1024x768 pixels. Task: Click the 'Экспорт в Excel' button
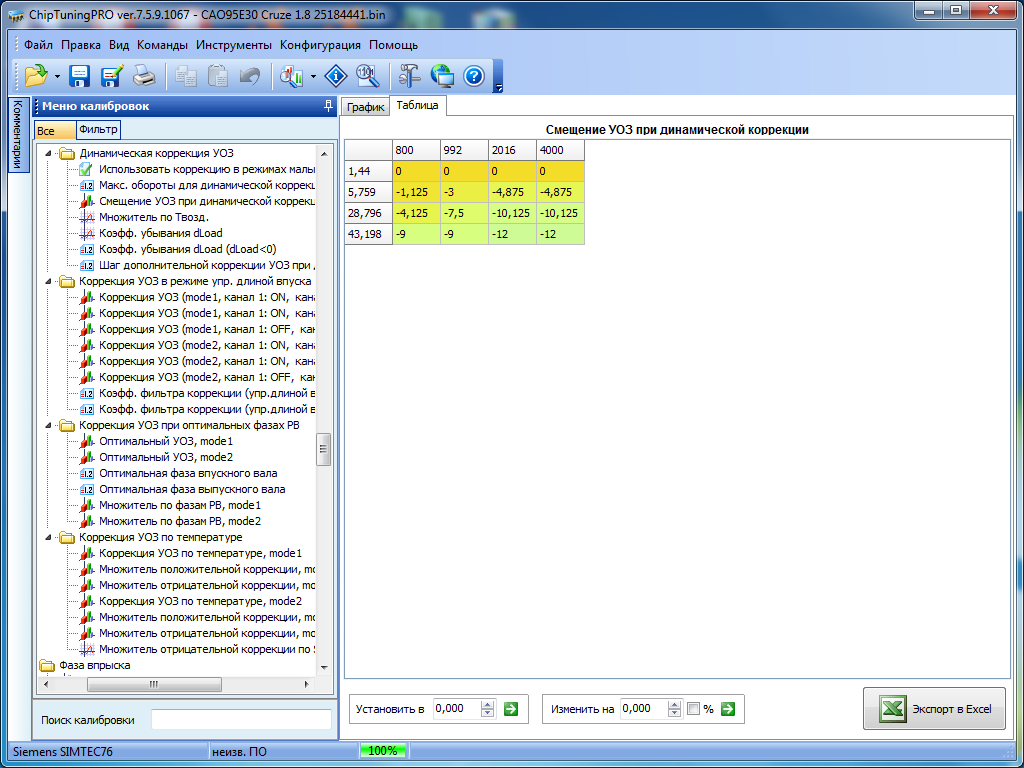pos(935,709)
